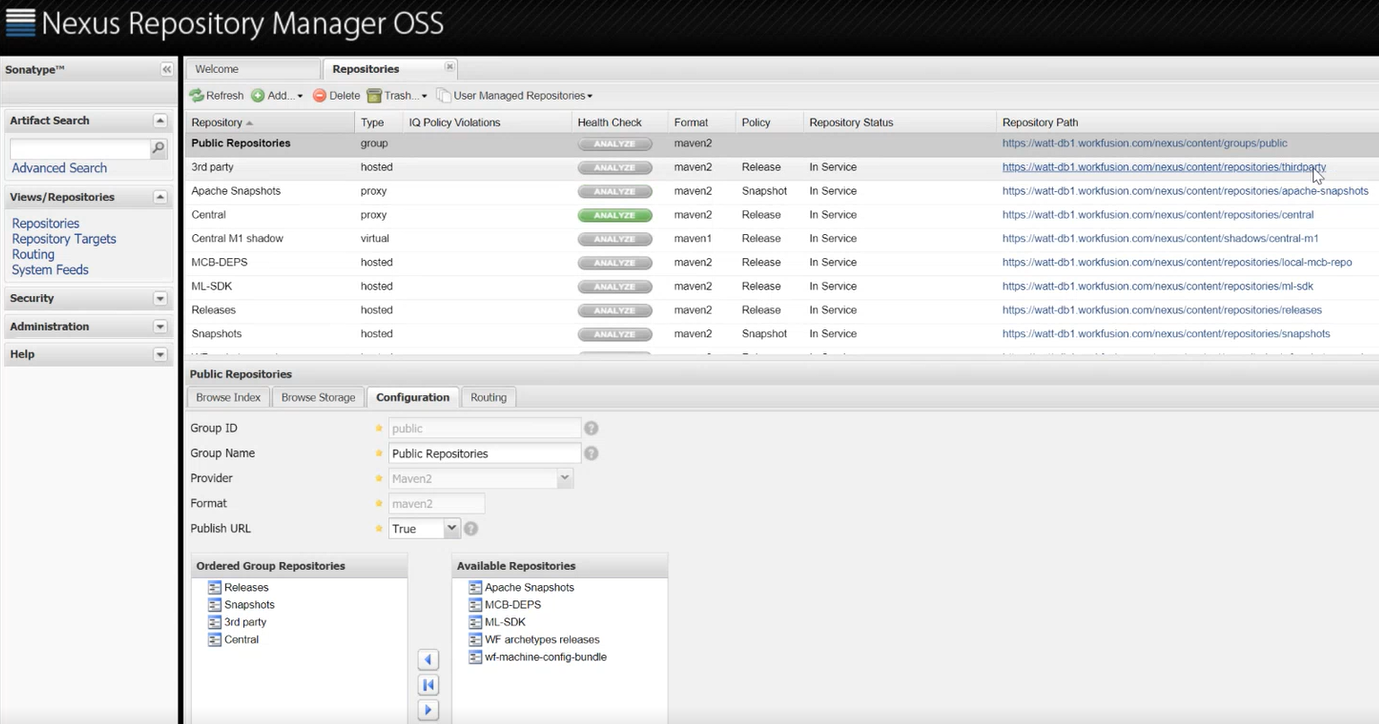Open Routing link in the sidebar
This screenshot has height=724, width=1379.
tap(33, 254)
